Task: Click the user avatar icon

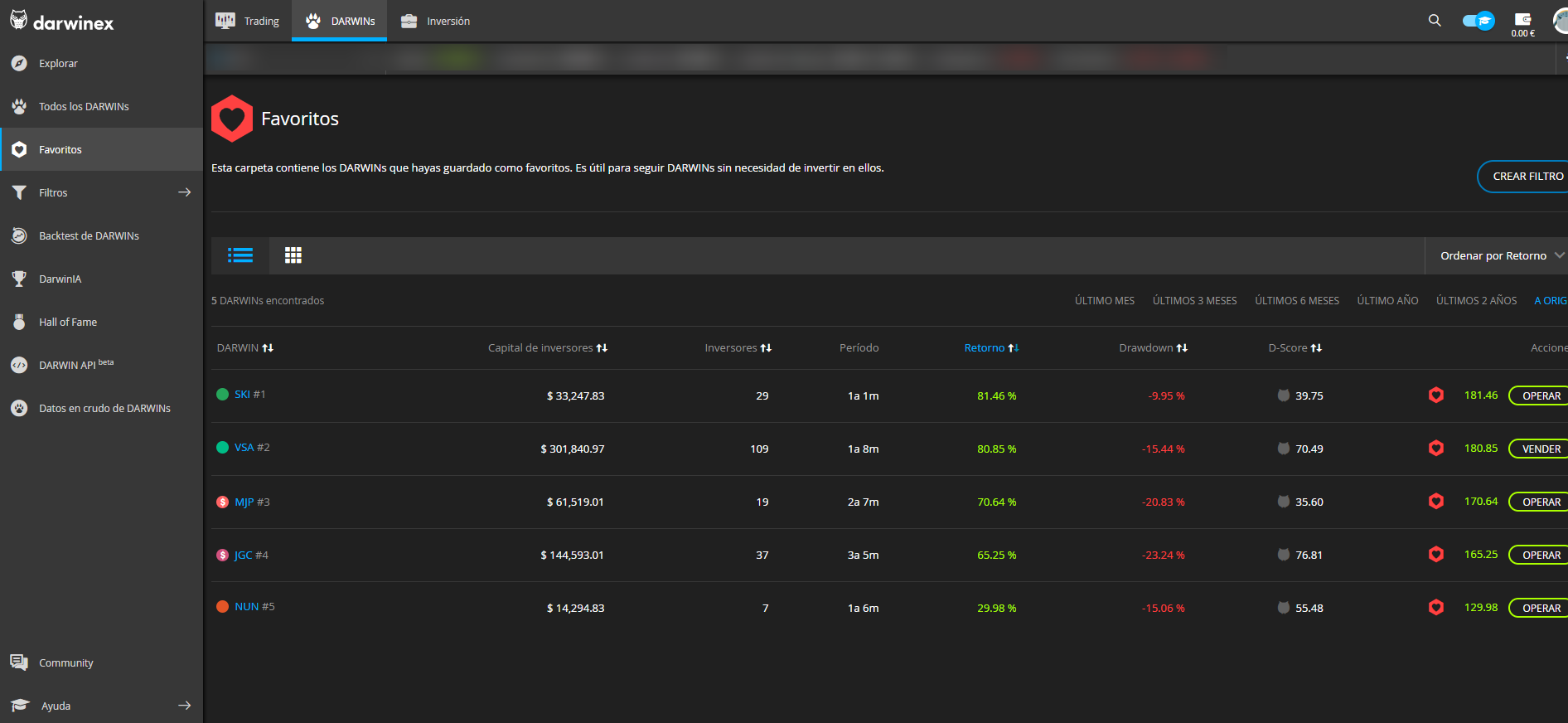Action: pos(1560,21)
